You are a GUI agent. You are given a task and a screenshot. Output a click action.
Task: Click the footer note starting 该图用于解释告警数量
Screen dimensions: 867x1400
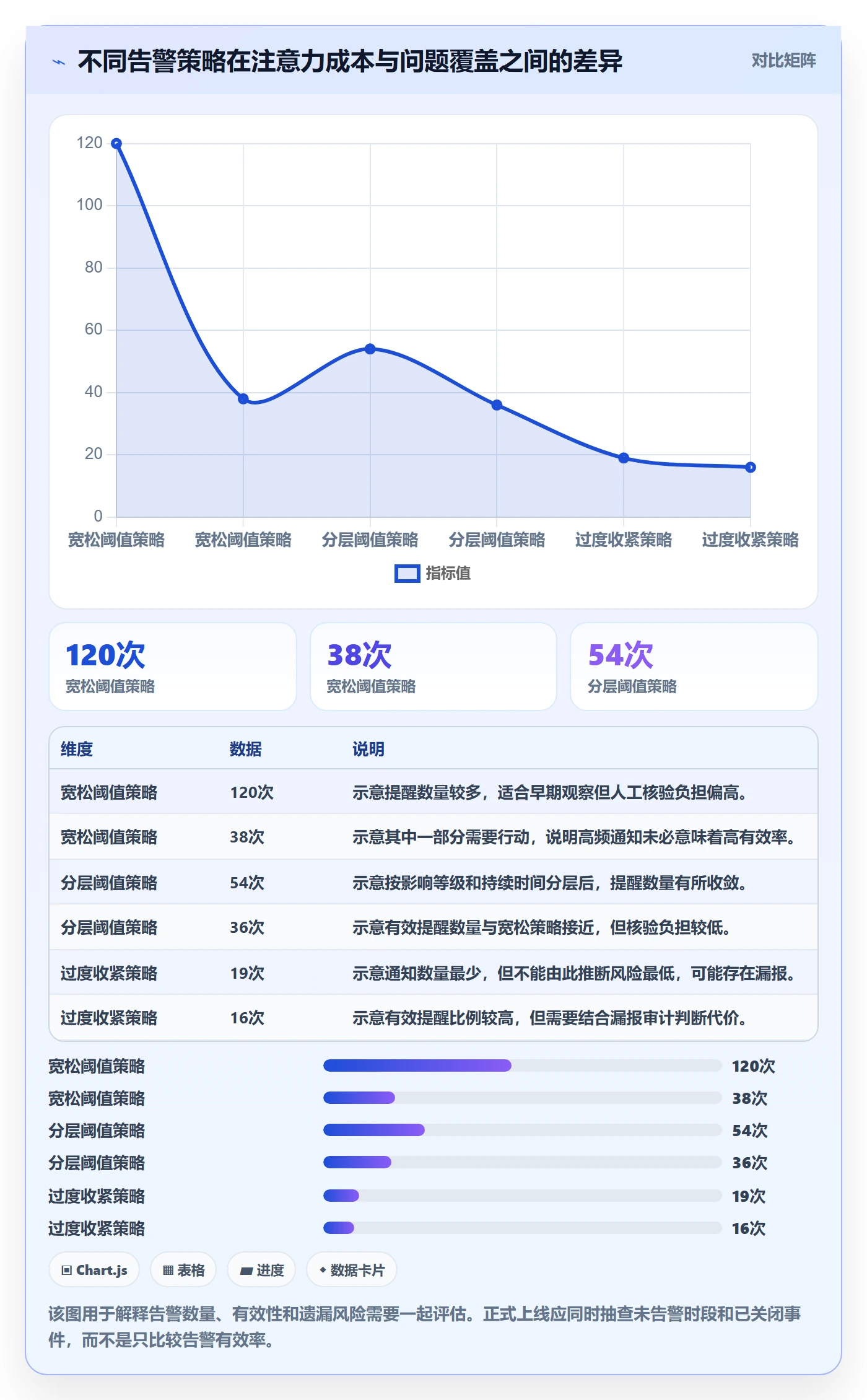pyautogui.click(x=425, y=1327)
